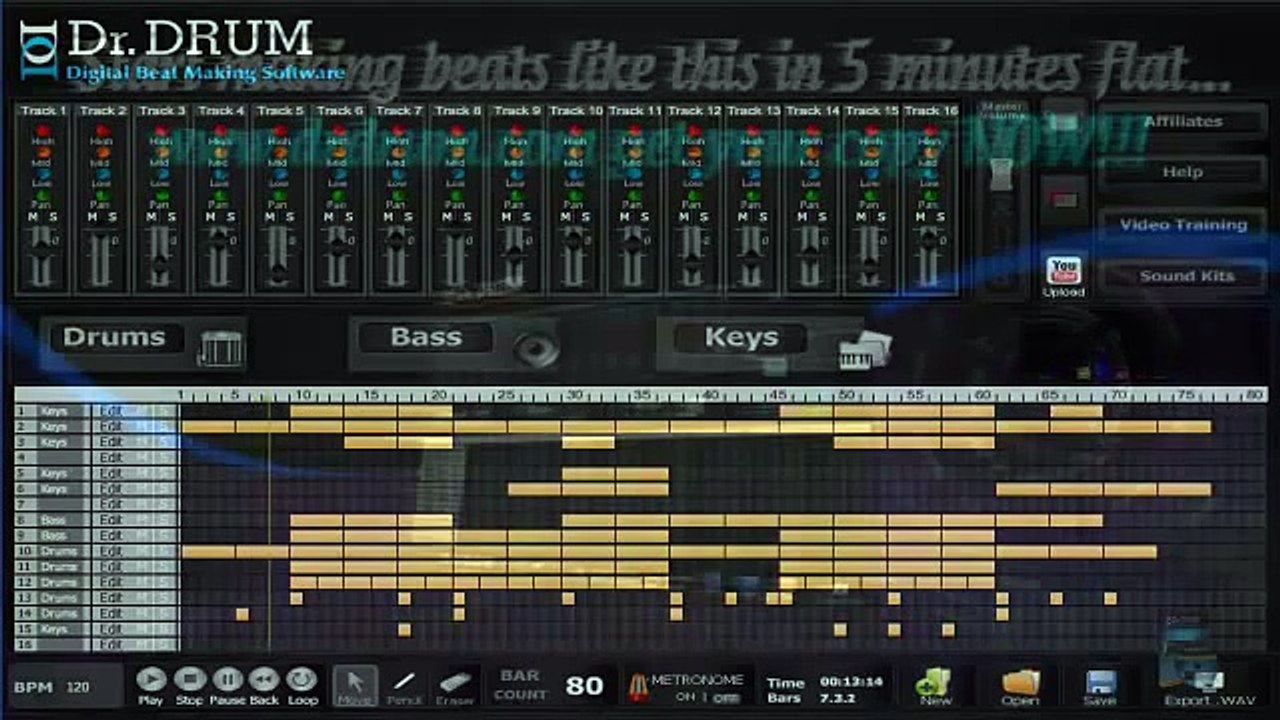
Task: Click Track 11 orange Mid knob
Action: pos(633,152)
